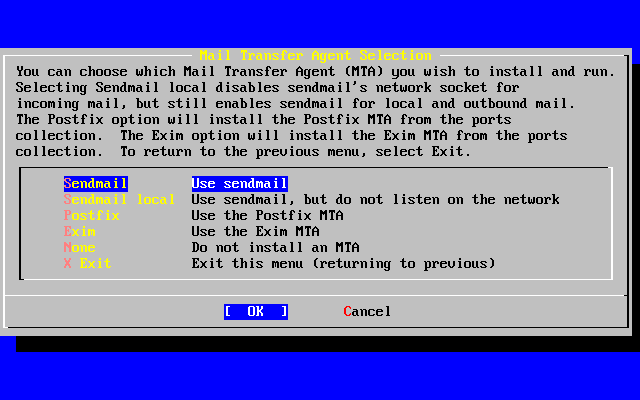Click 'Exit this menu (returning to previous)' text

[343, 263]
